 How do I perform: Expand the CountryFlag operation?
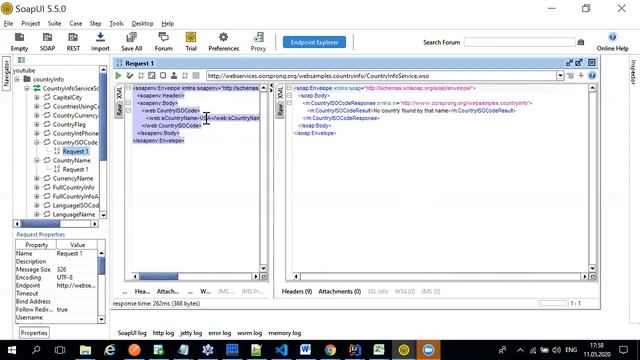click(x=37, y=124)
